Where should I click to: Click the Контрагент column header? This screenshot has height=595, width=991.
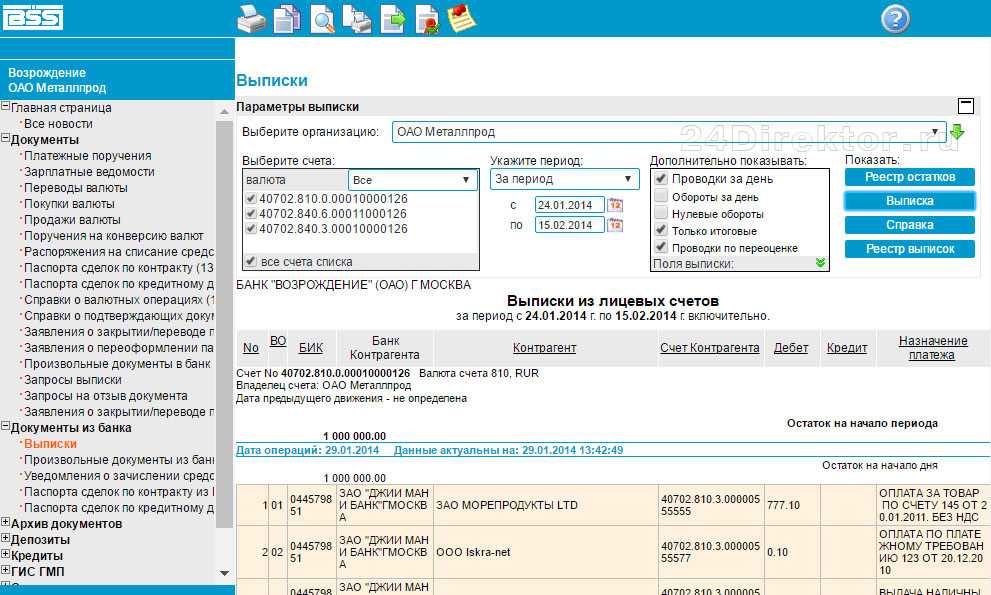click(544, 348)
